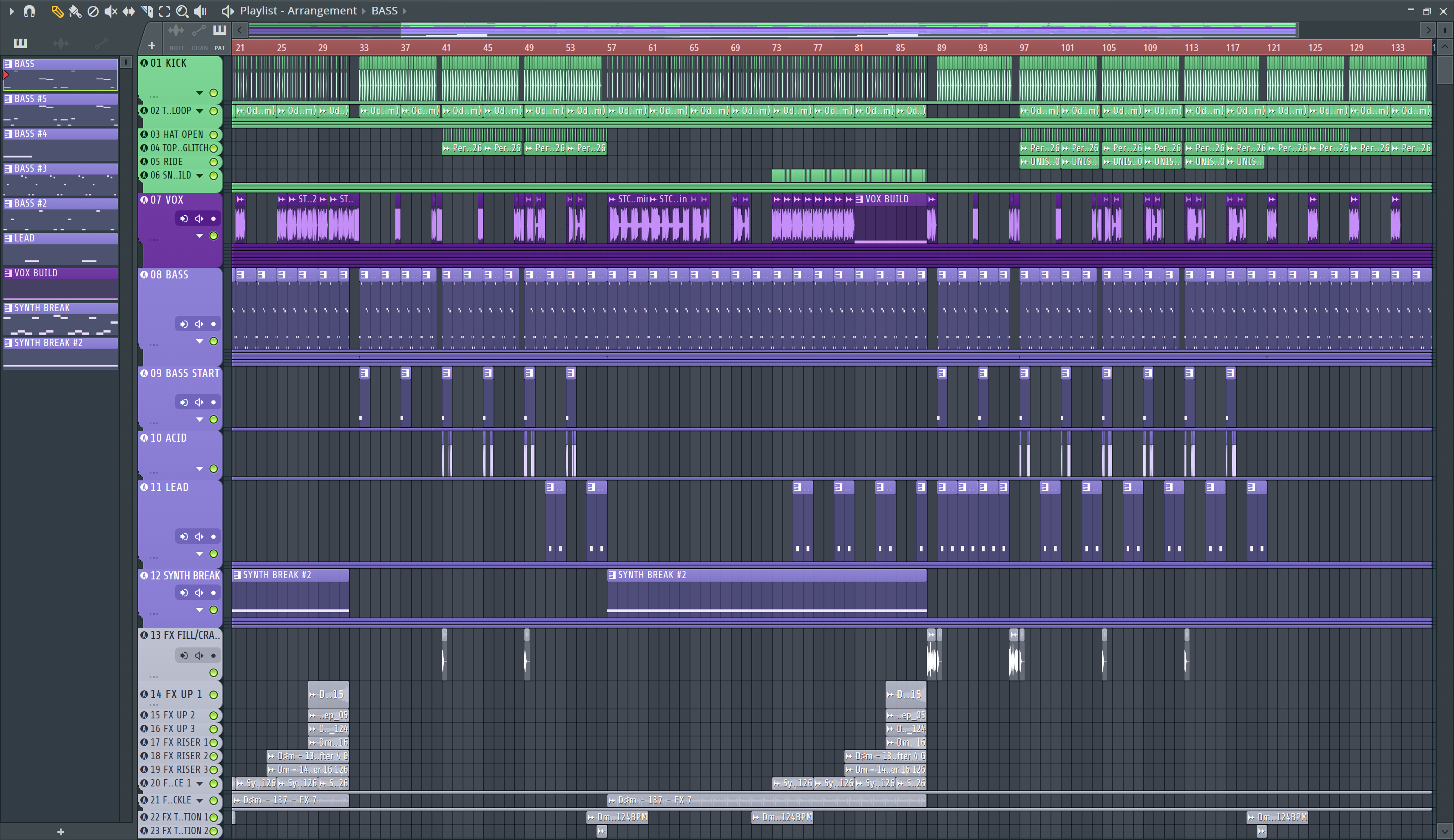Arm recording on 11 LEAD track
This screenshot has height=840, width=1454.
[x=213, y=536]
